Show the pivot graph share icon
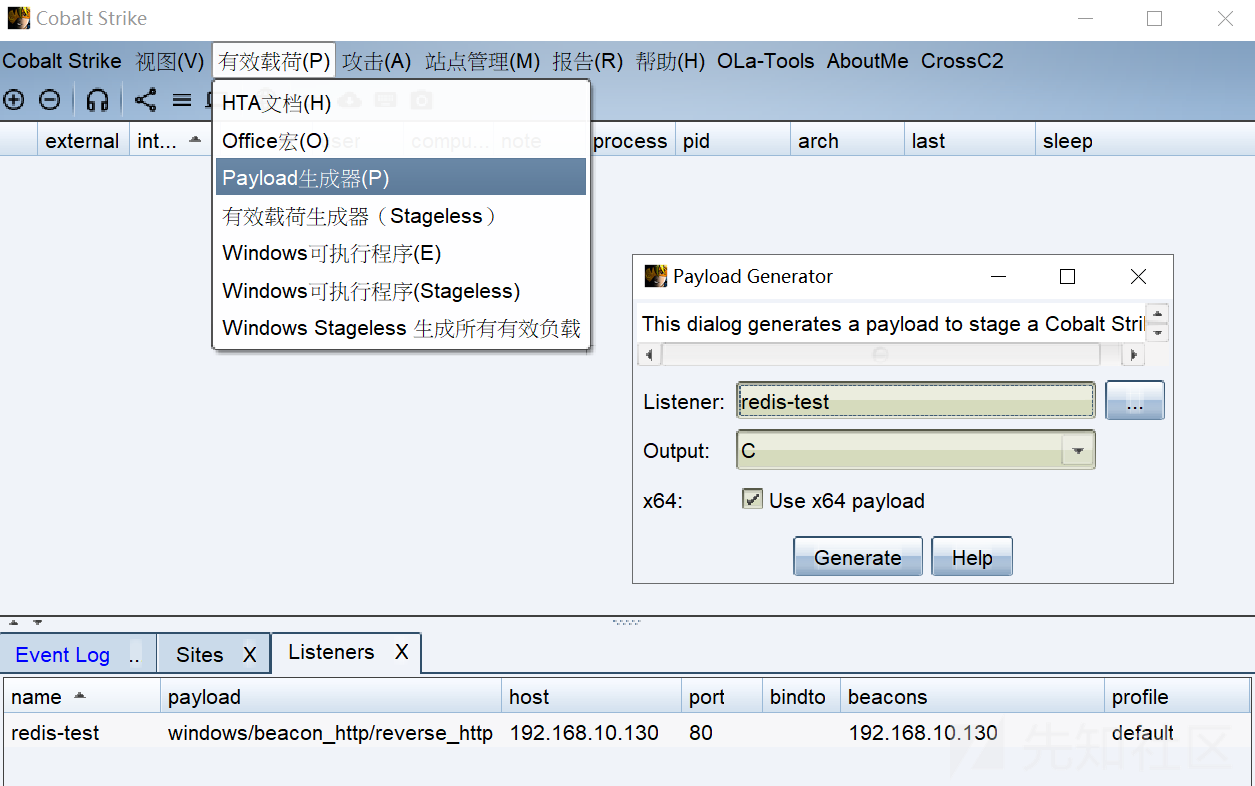This screenshot has height=786, width=1255. [146, 100]
